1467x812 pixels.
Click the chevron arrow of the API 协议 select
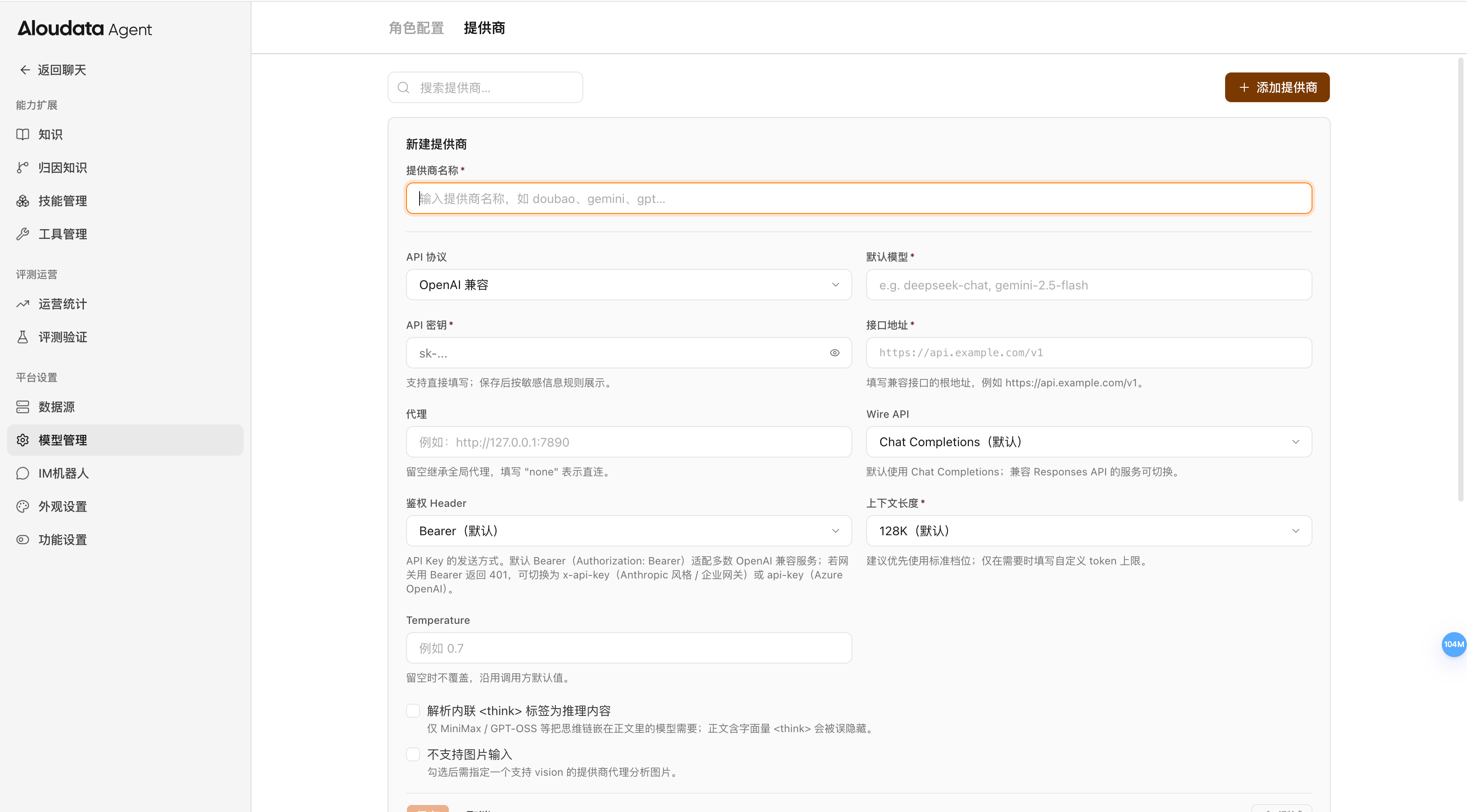pyautogui.click(x=835, y=285)
